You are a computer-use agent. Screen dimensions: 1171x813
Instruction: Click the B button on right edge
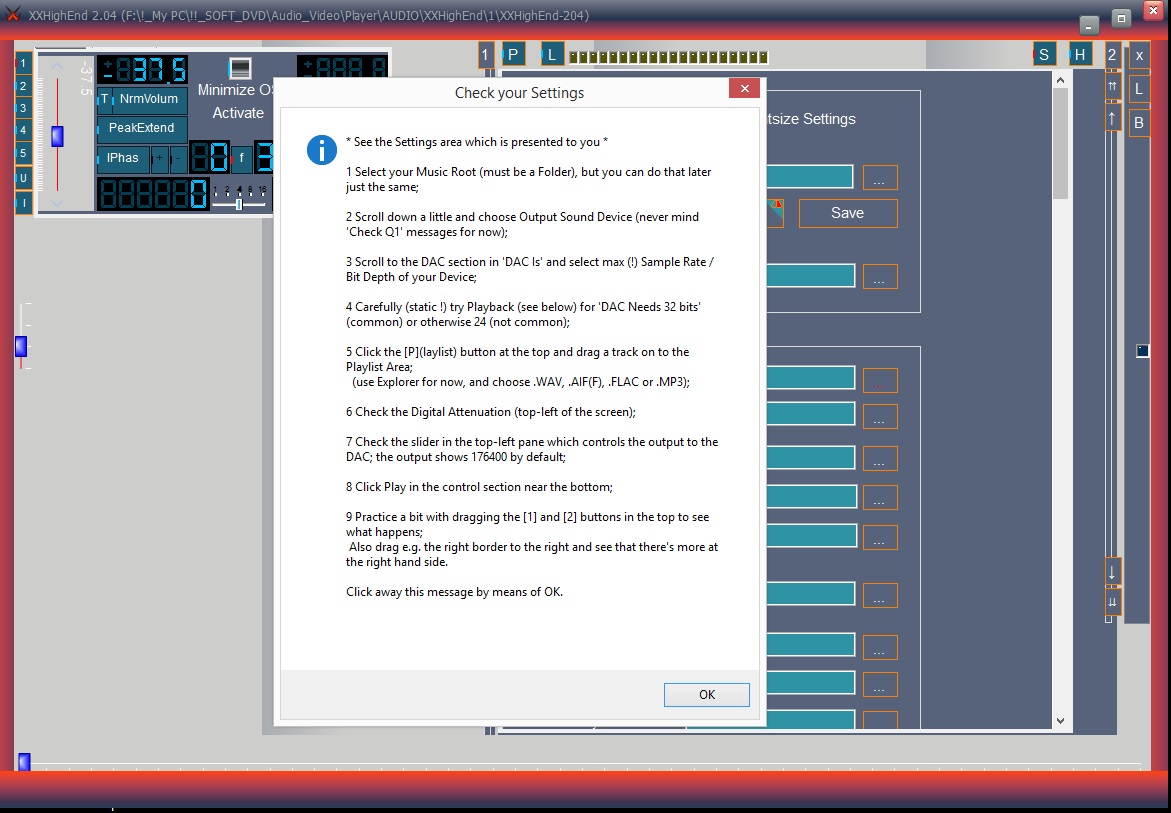click(1139, 122)
